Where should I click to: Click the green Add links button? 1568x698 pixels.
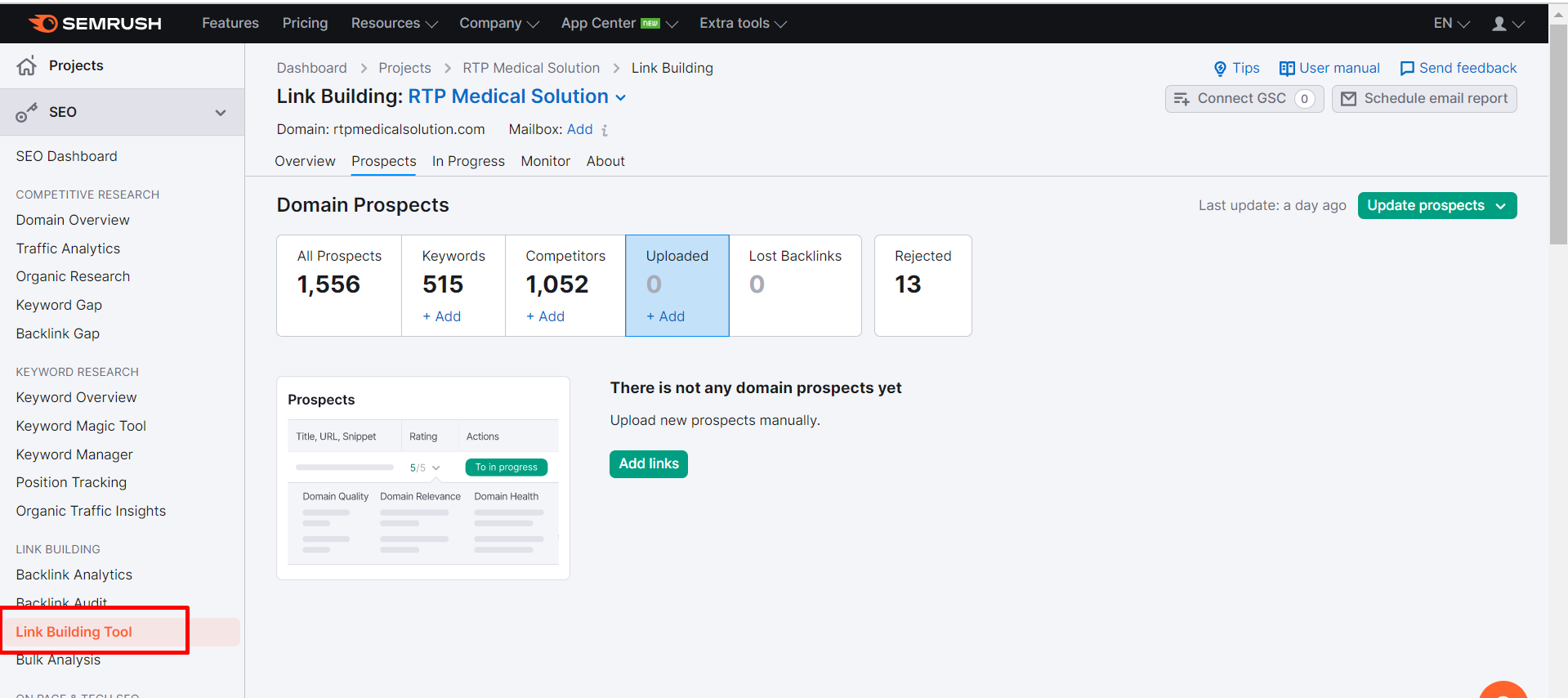pyautogui.click(x=649, y=464)
